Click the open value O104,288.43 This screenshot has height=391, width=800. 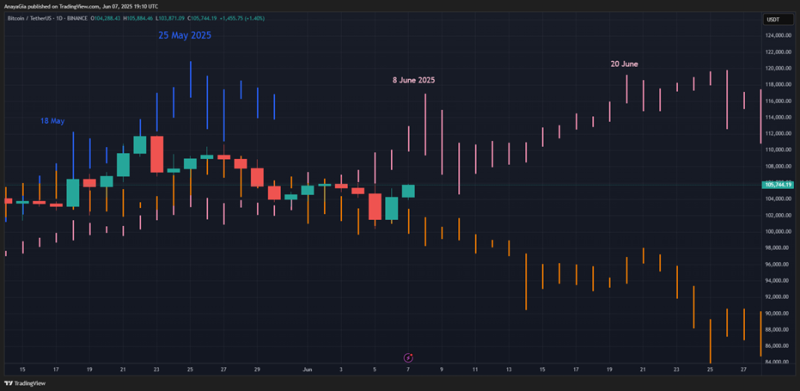(106, 18)
